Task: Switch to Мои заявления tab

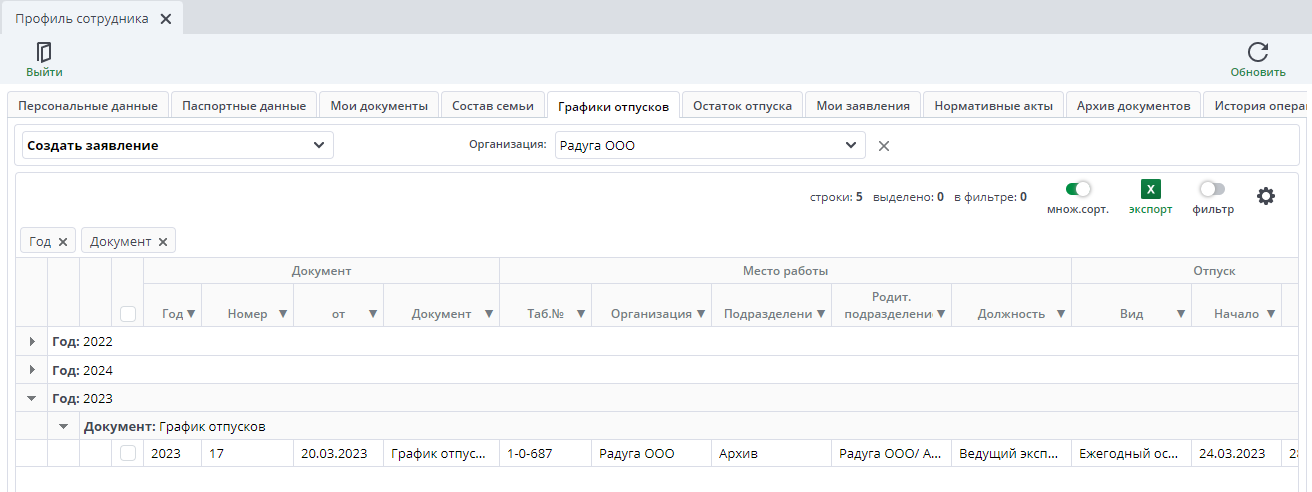Action: coord(863,105)
